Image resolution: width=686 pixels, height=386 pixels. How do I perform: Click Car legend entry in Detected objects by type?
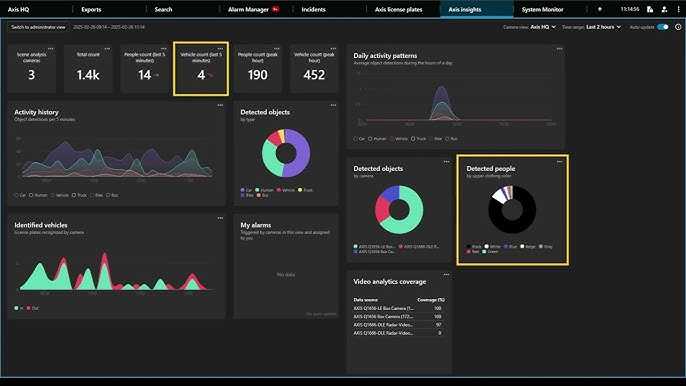(x=246, y=190)
